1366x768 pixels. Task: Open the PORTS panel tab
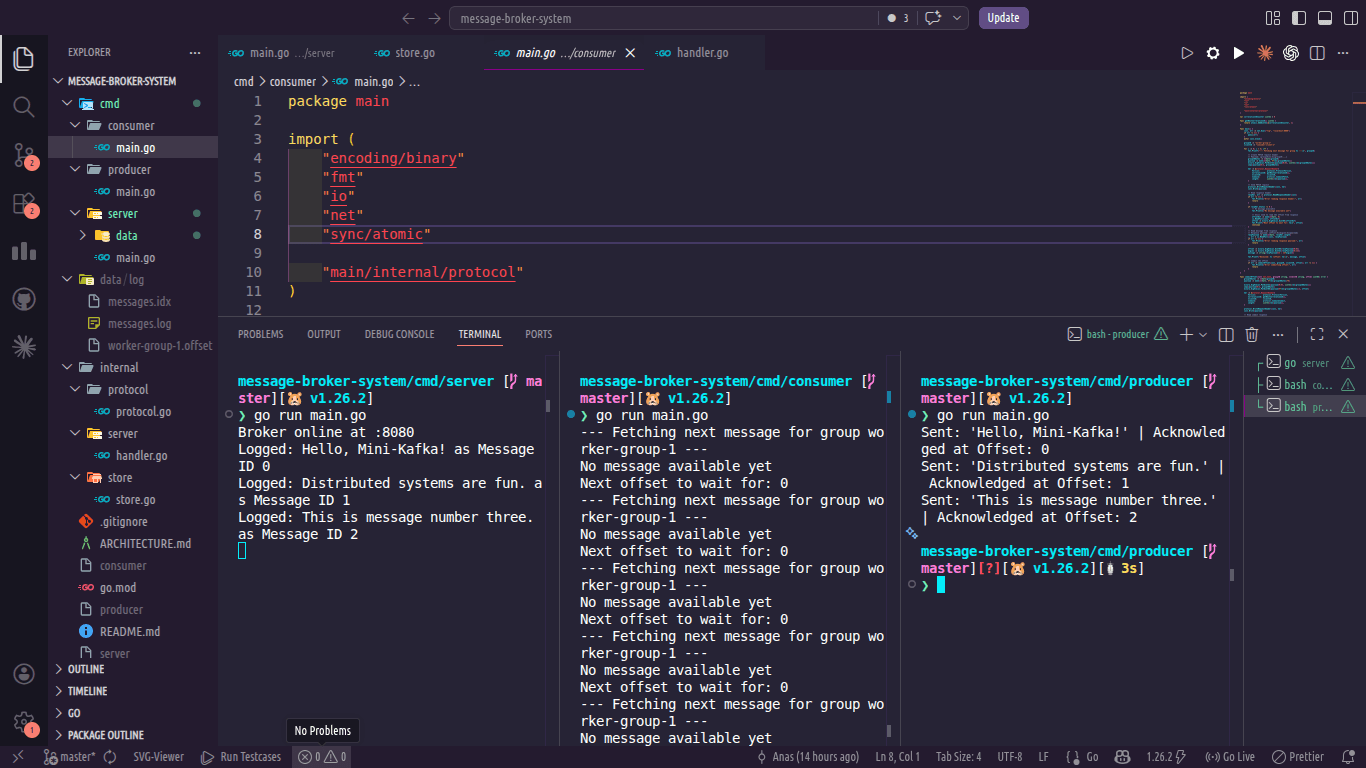tap(538, 334)
